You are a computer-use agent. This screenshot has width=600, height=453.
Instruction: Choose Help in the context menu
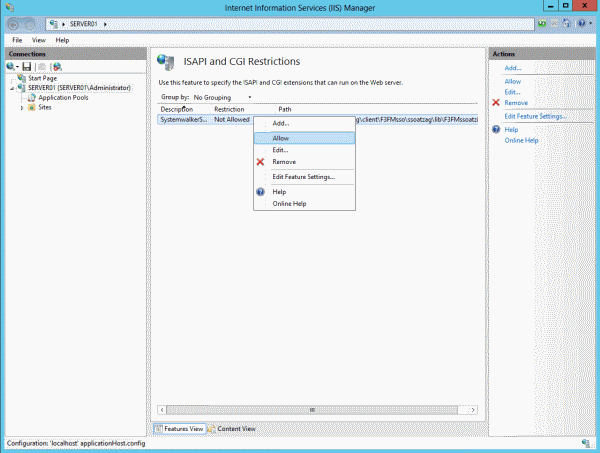click(305, 192)
